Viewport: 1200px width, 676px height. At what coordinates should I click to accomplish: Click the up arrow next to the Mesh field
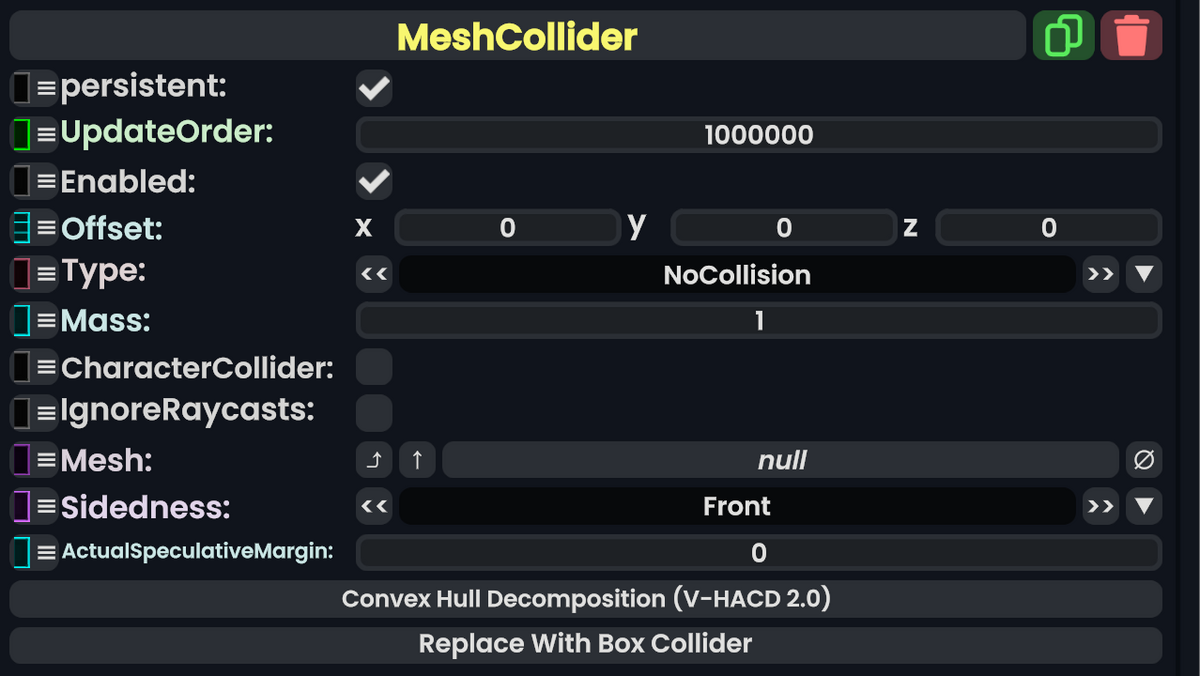point(417,459)
